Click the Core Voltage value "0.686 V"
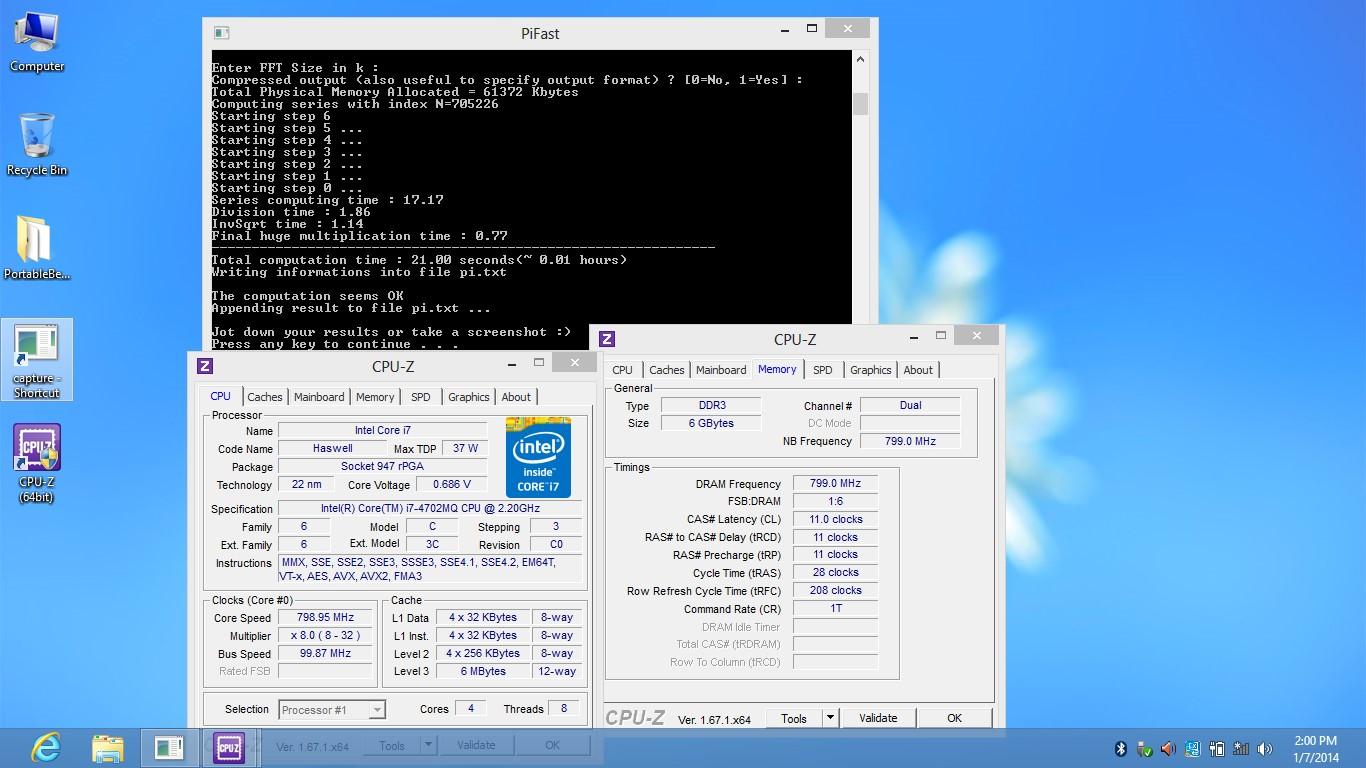The height and width of the screenshot is (768, 1366). tap(452, 485)
